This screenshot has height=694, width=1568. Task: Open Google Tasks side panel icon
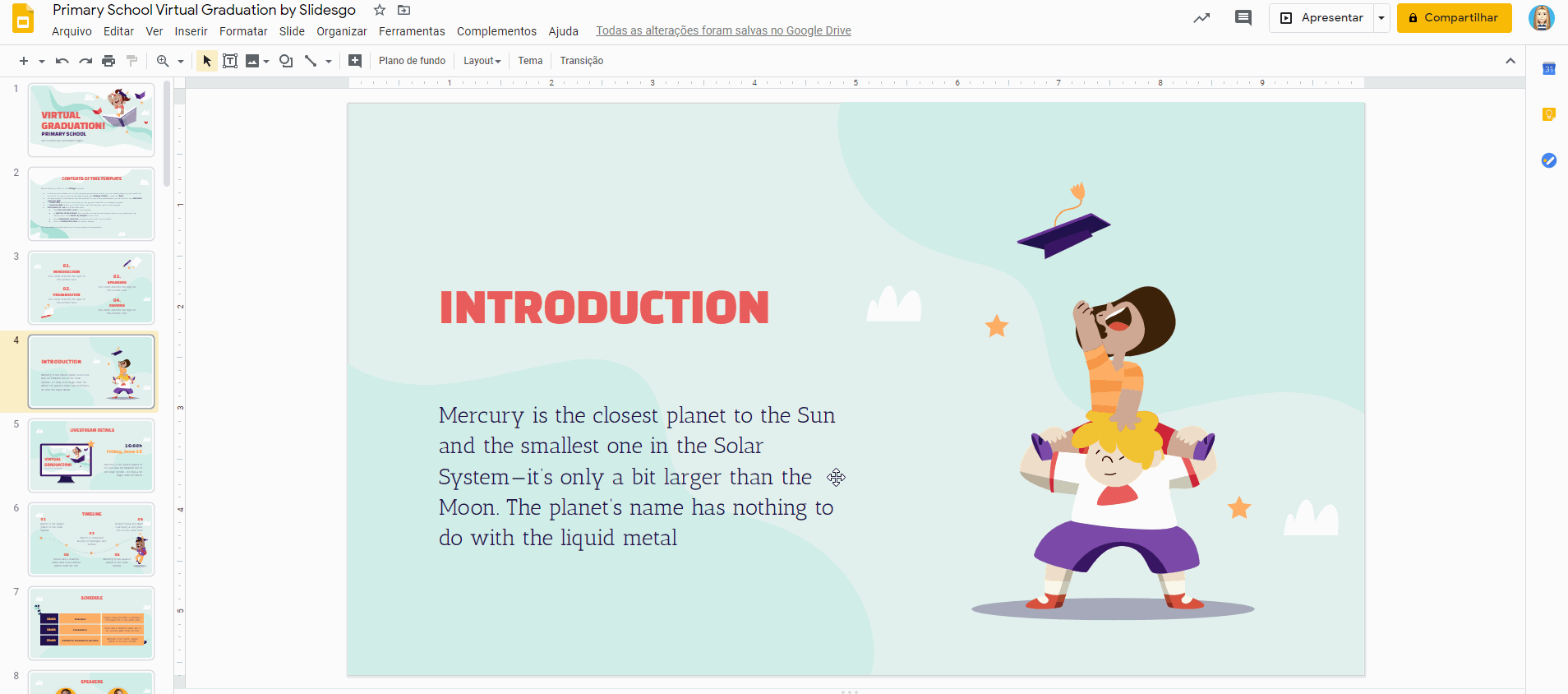point(1549,160)
